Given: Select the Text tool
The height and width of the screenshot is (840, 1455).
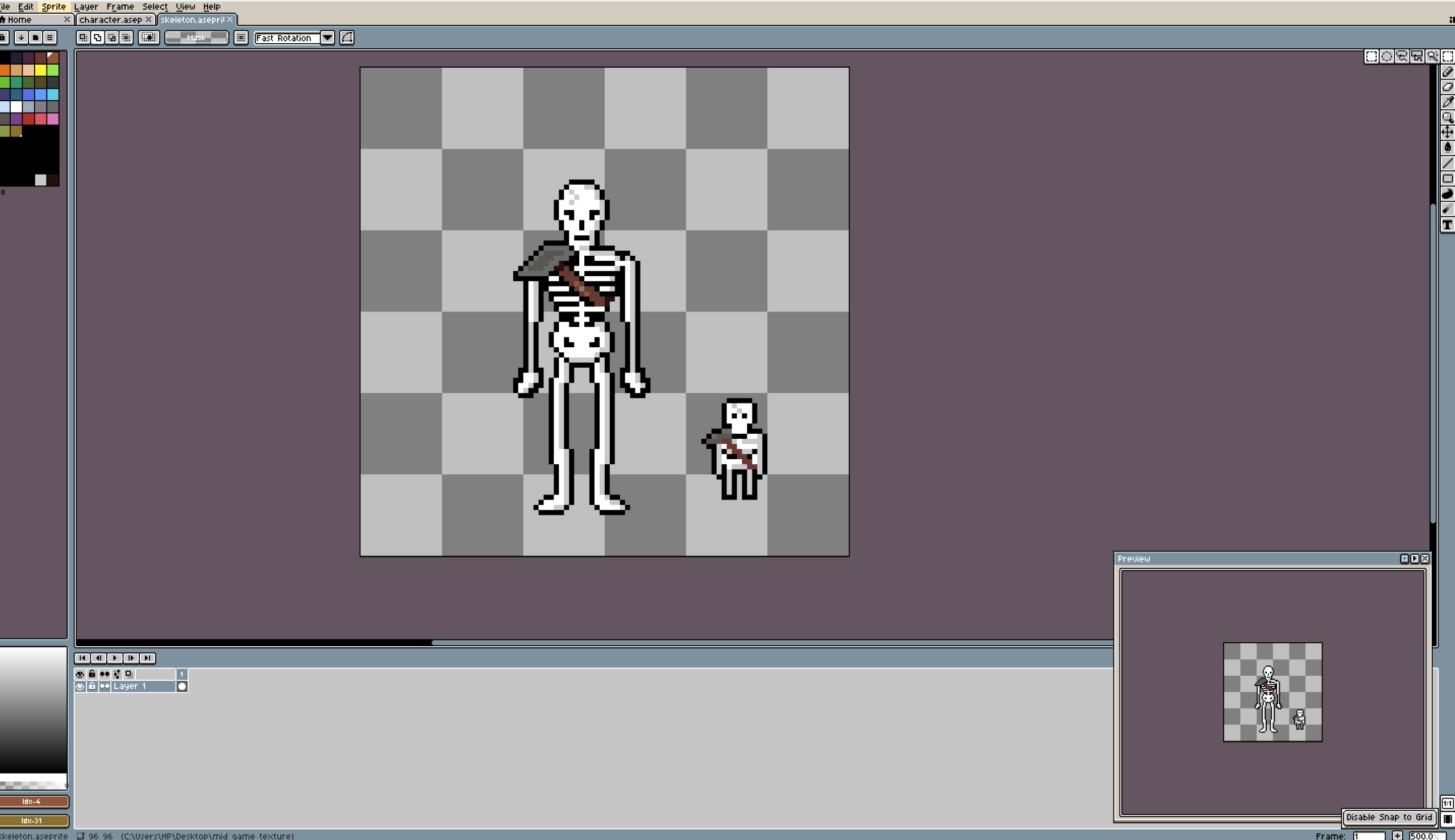Looking at the screenshot, I should (x=1447, y=225).
